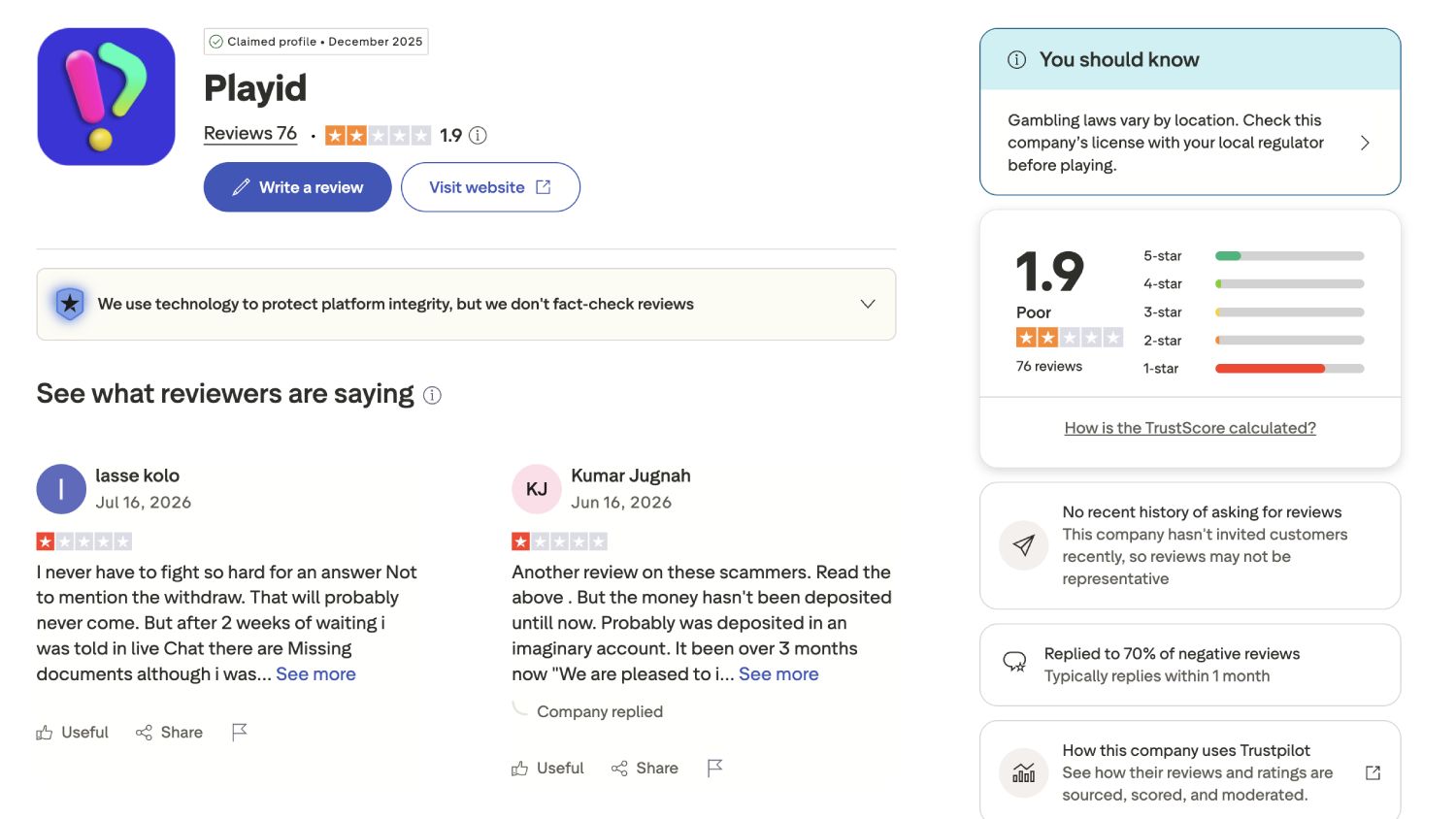Open the lasse kolo reviewer name

pos(137,475)
